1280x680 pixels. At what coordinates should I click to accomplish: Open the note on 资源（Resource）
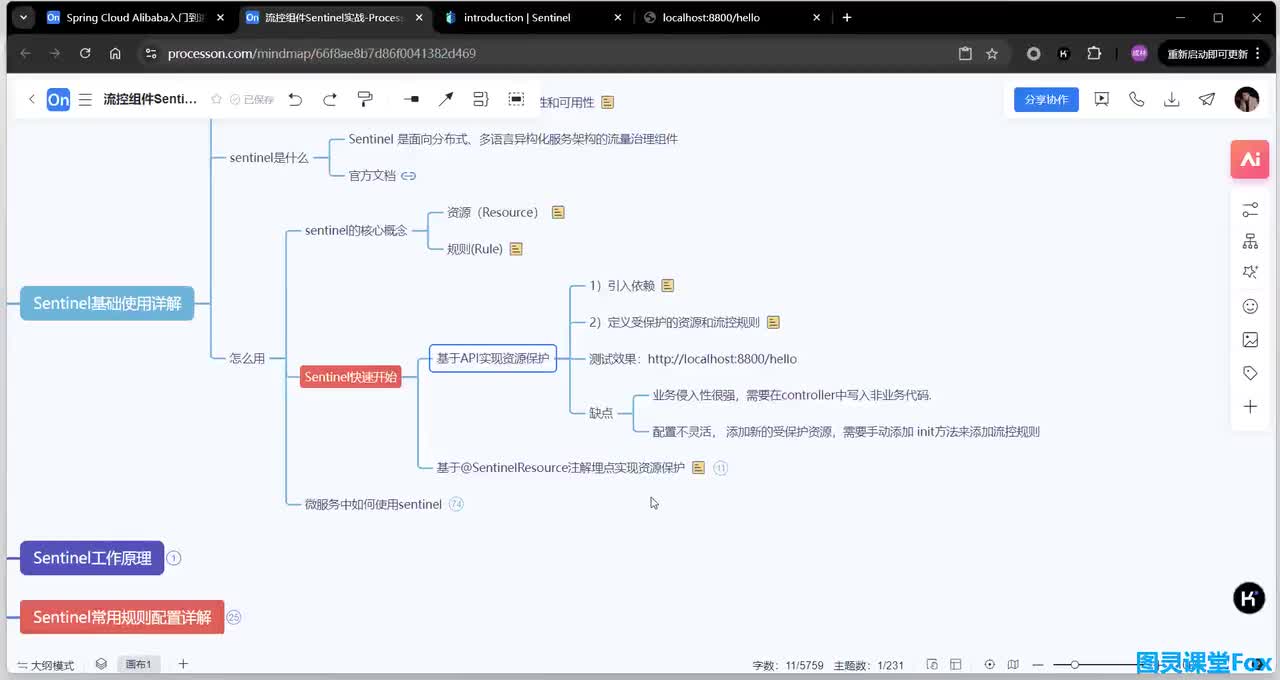[558, 212]
